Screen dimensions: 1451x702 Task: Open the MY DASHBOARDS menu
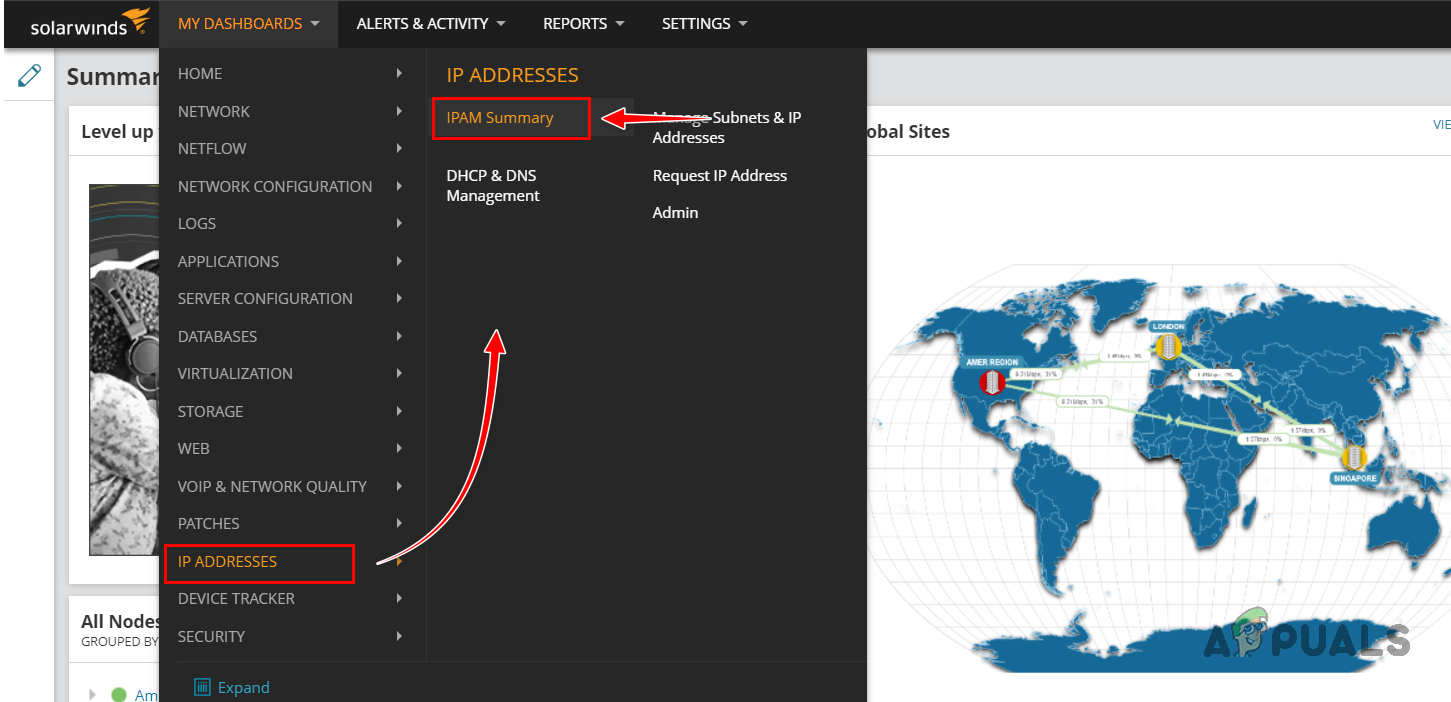click(249, 23)
